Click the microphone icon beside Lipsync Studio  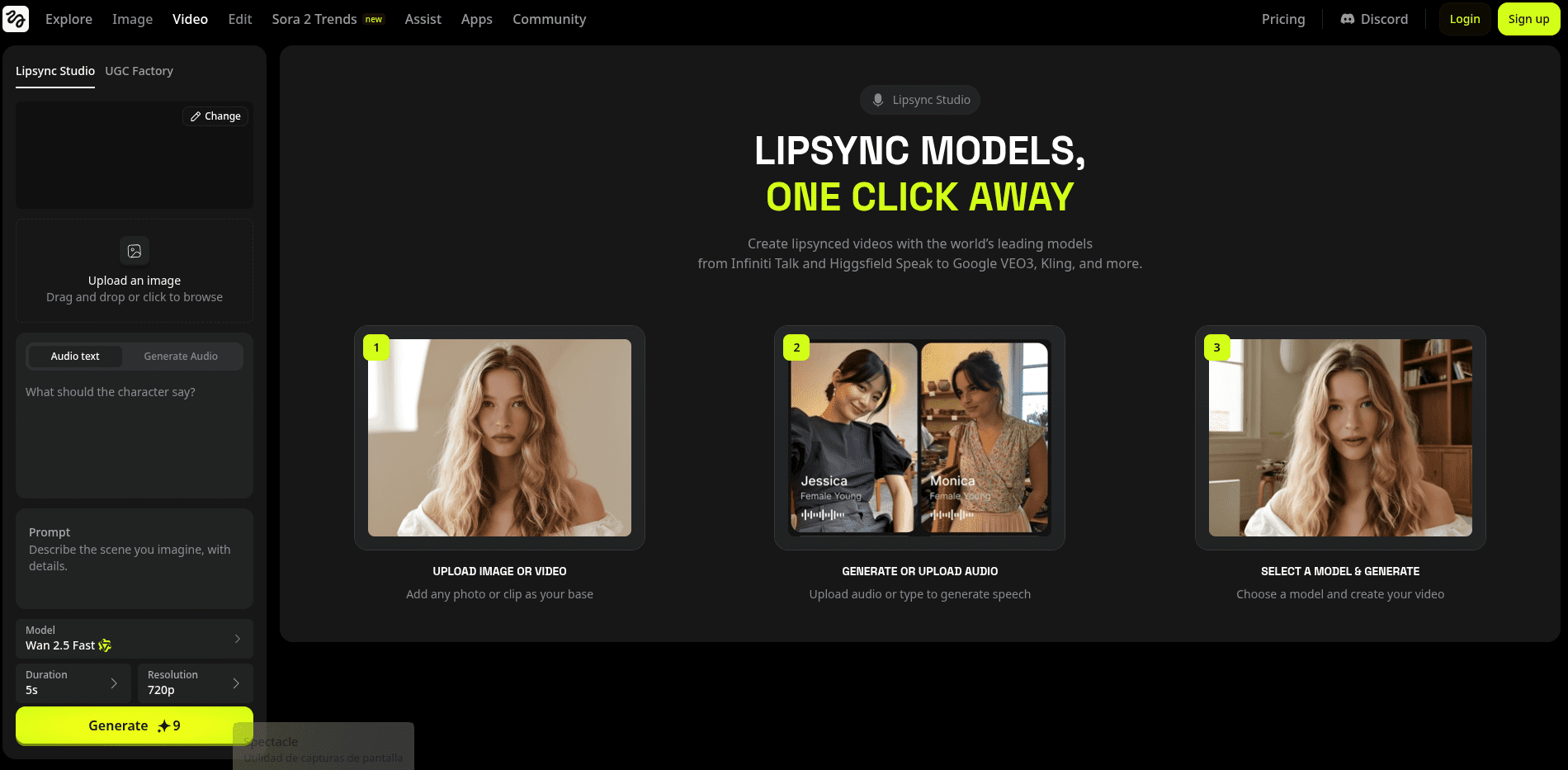(878, 100)
